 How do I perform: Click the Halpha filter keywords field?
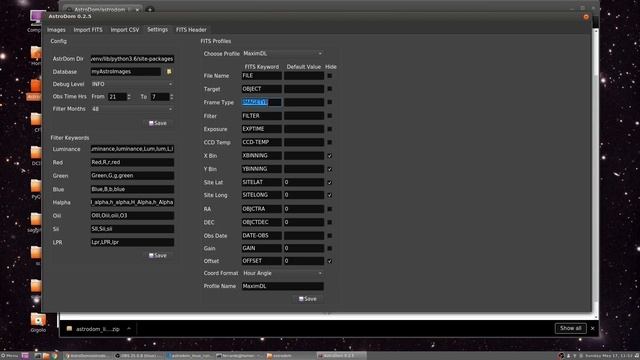click(132, 202)
